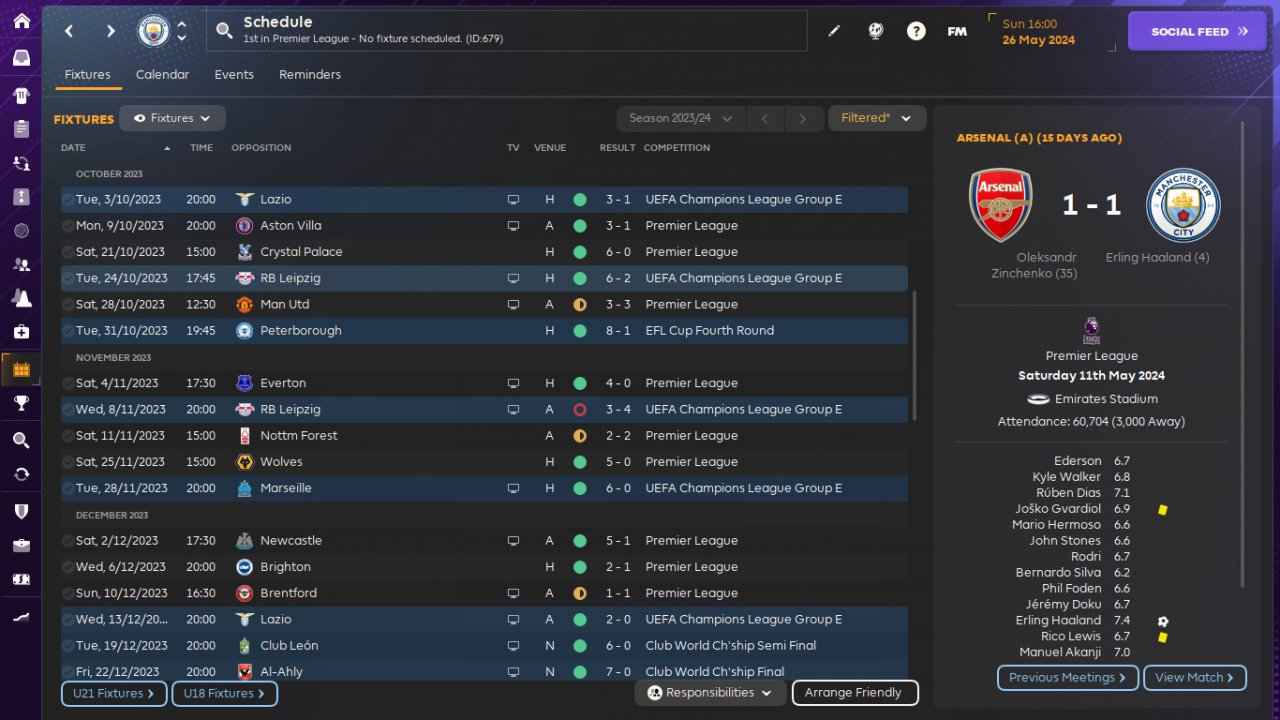The height and width of the screenshot is (720, 1280).
Task: Click the Arrange Friendly button
Action: click(x=854, y=693)
